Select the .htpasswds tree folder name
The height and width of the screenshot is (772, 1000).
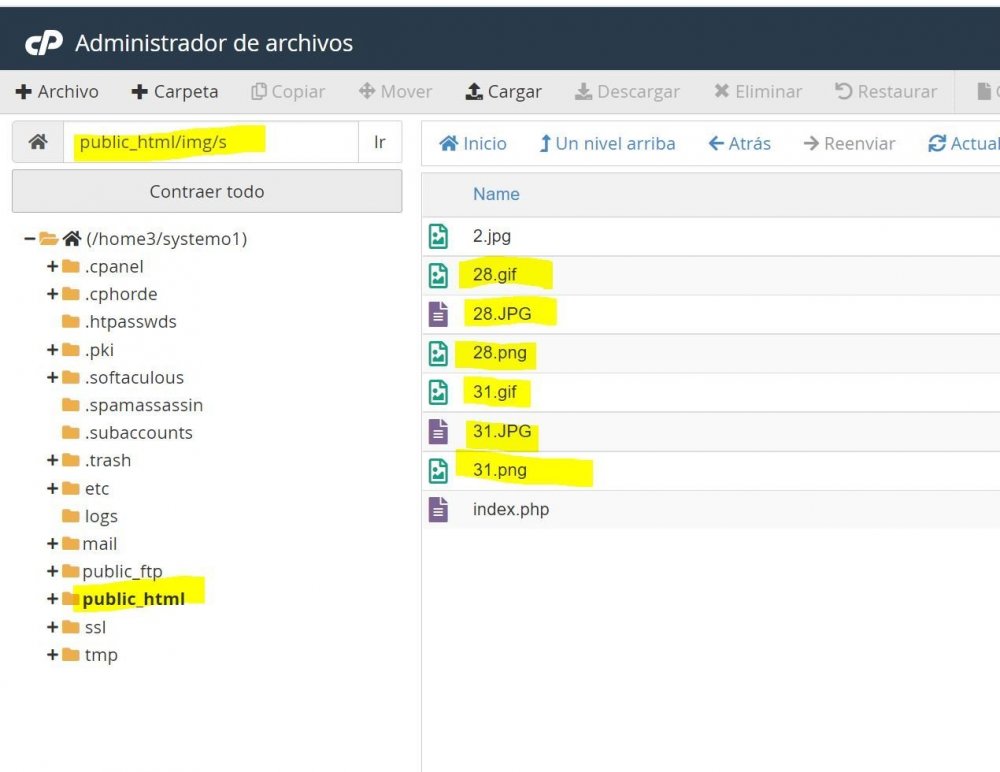(130, 322)
